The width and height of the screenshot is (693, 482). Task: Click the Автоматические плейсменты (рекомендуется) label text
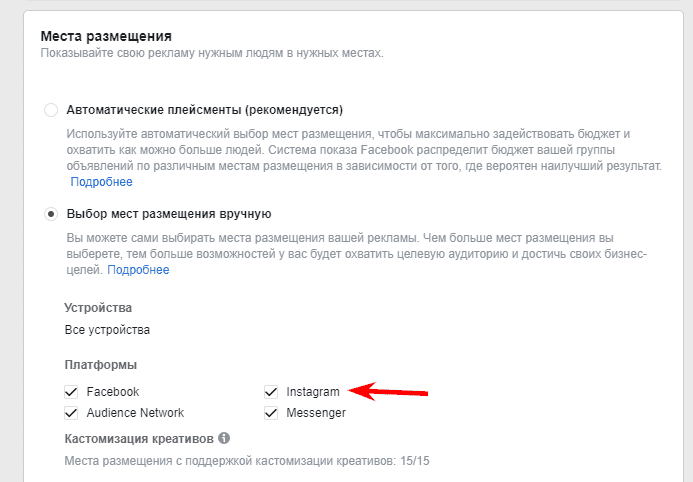pyautogui.click(x=205, y=110)
